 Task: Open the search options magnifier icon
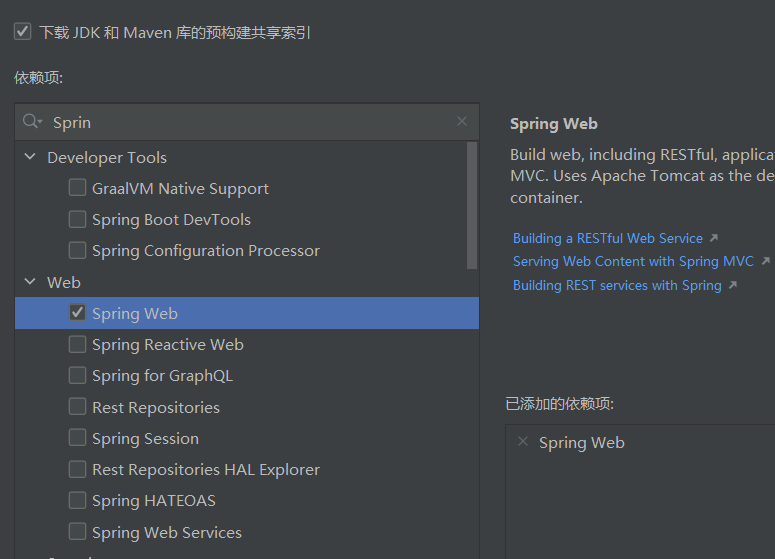33,121
